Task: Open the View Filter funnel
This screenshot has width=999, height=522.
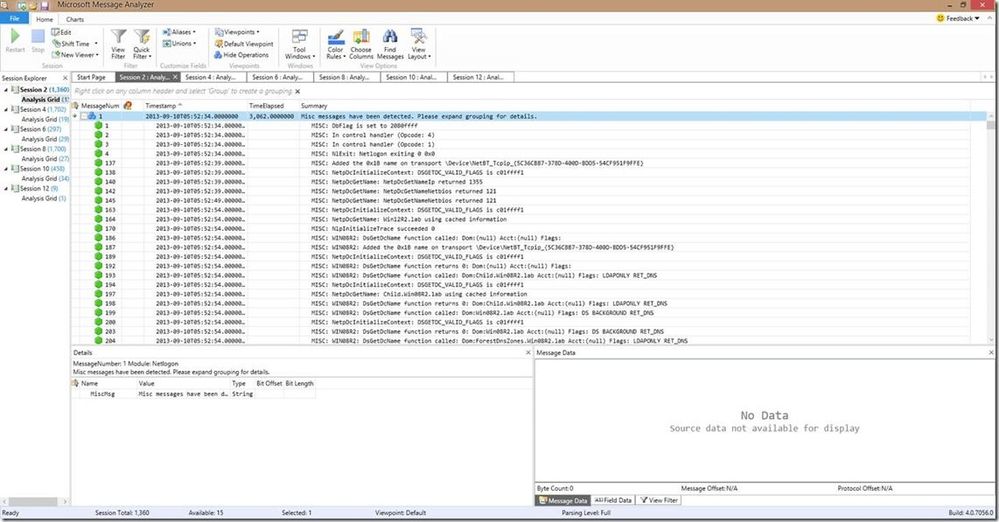Action: (119, 36)
